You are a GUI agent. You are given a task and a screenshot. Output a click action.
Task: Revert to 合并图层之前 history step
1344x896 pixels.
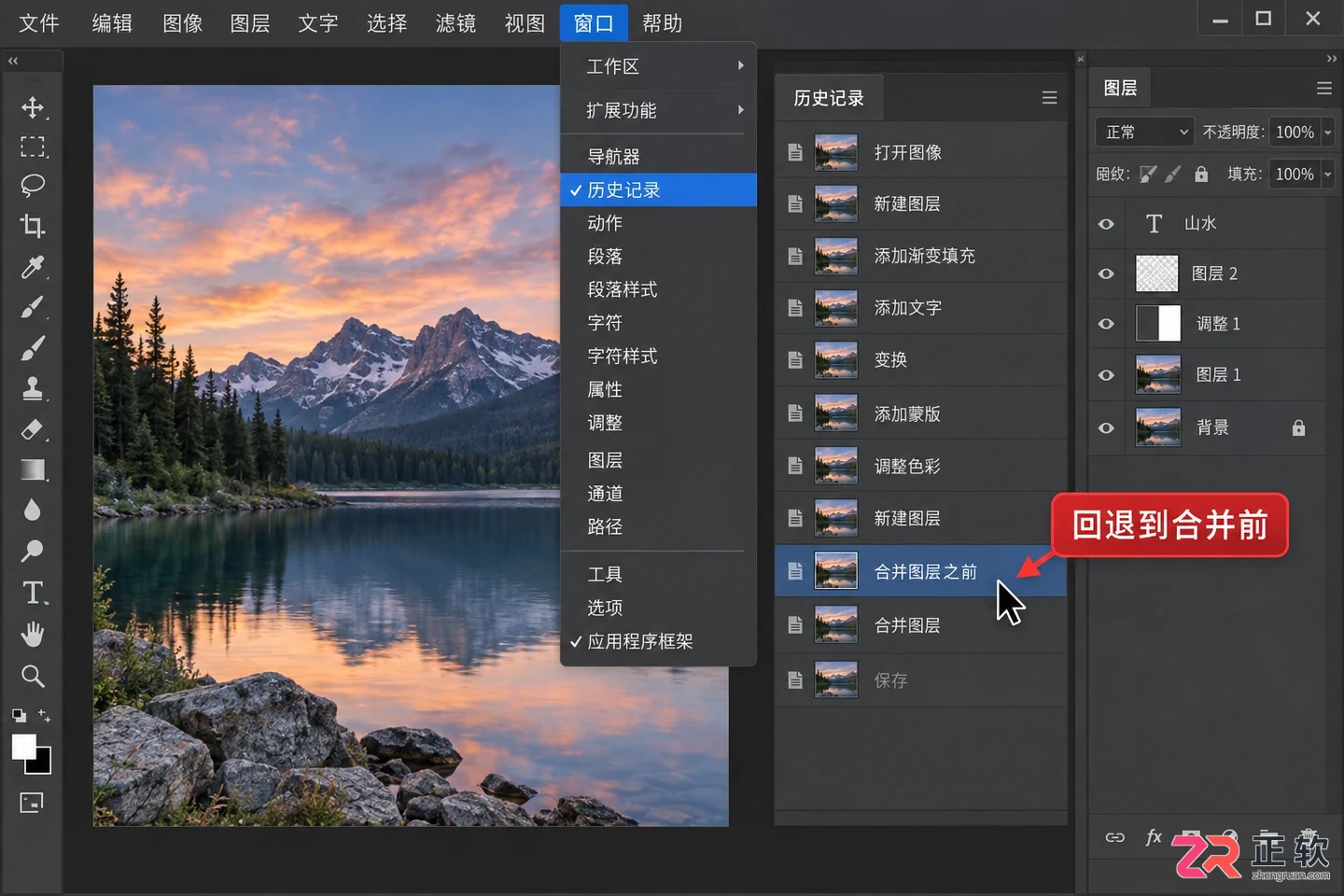pos(921,571)
